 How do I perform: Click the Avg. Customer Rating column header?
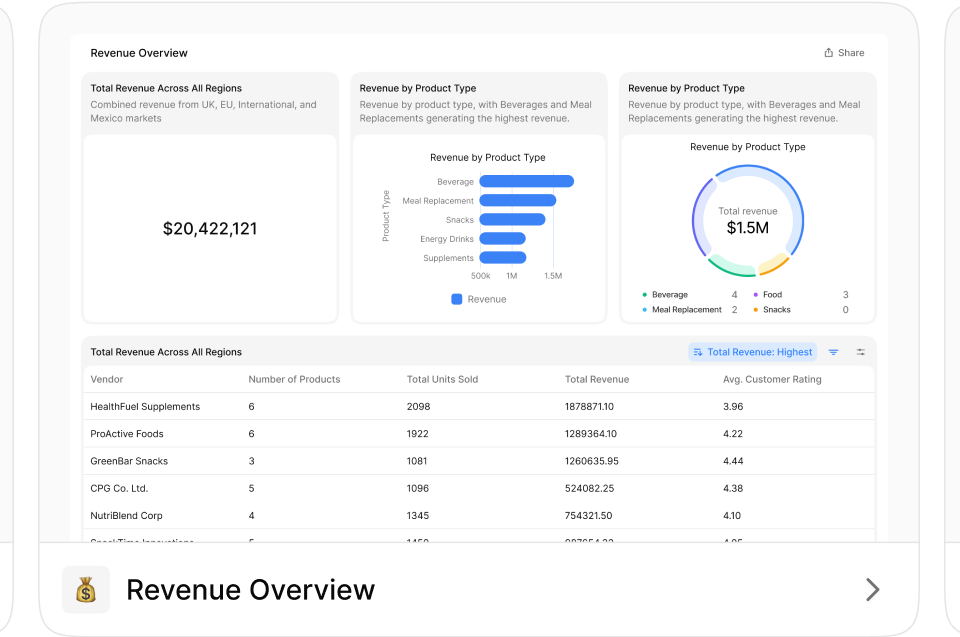pyautogui.click(x=772, y=379)
